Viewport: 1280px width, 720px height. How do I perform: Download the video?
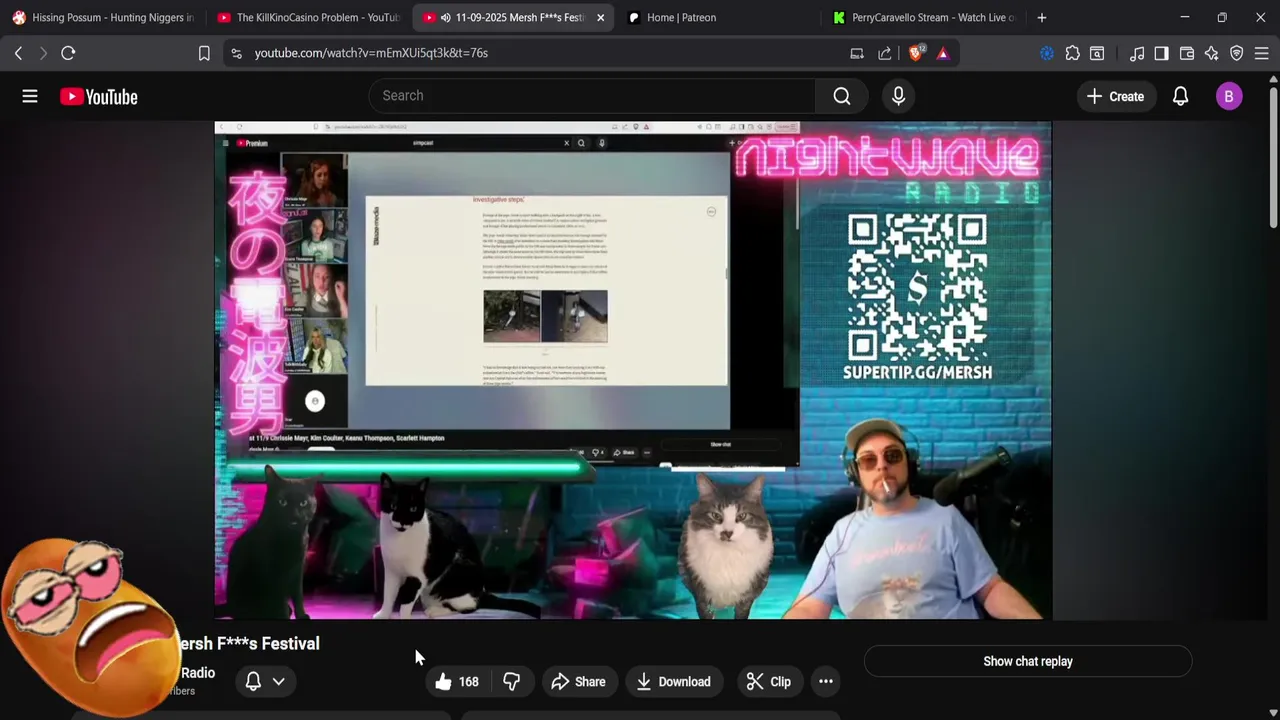[x=673, y=682]
